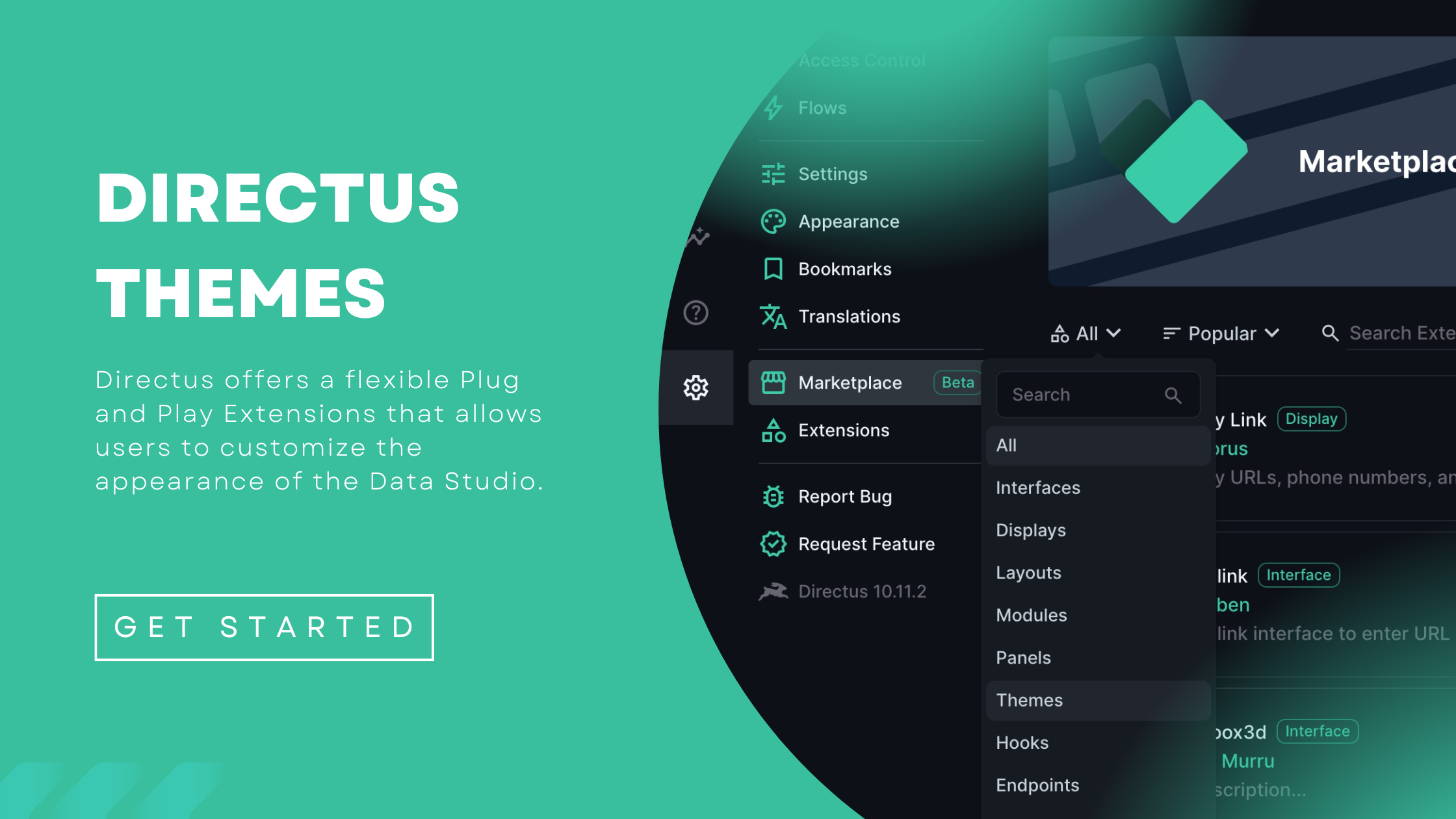Click the Bookmarks icon in settings menu
Screen dimensions: 1456x819
pos(775,269)
